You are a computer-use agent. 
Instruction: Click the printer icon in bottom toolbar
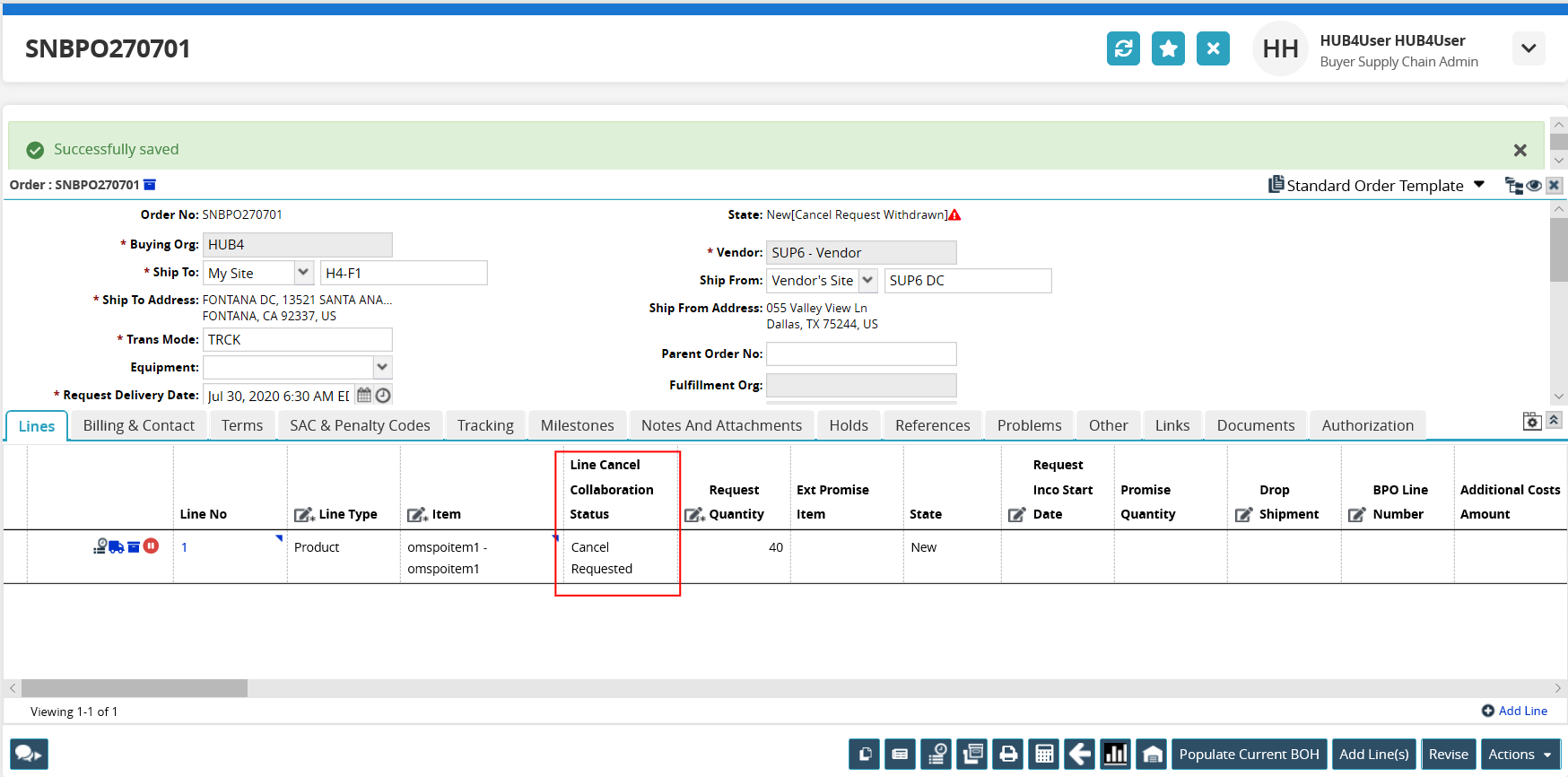1008,755
